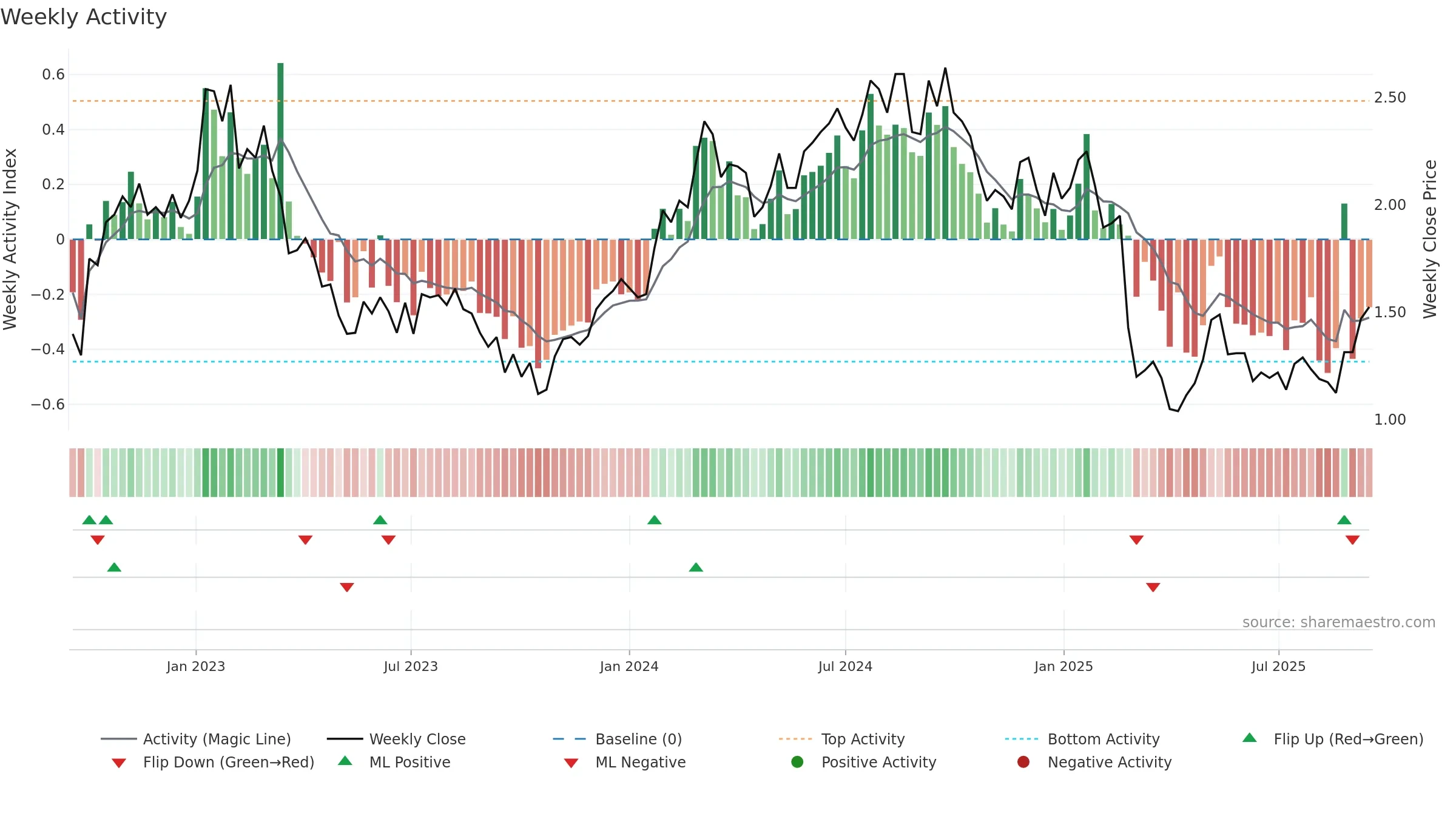Click the ML Positive marker around March 2024

pos(696,567)
